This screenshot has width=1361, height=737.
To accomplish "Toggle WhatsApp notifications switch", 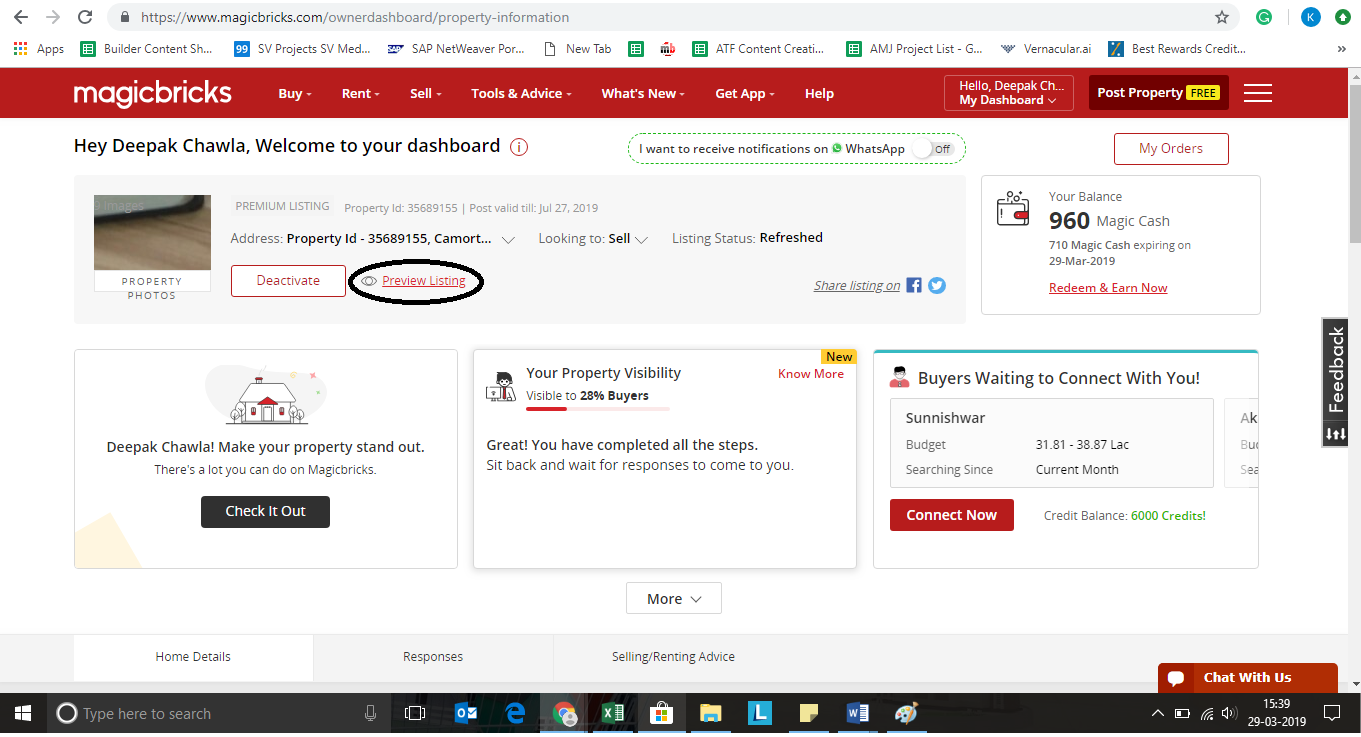I will 934,149.
